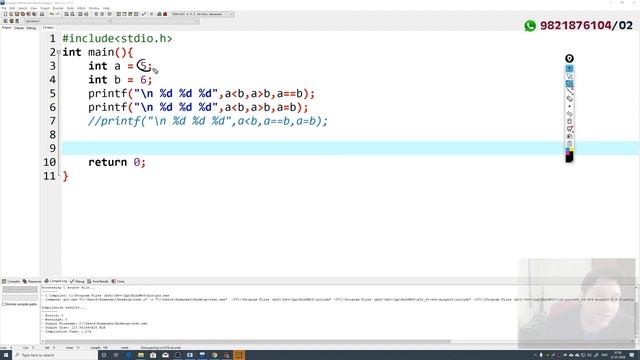Viewport: 640px width, 360px height.
Task: Open the Tools menu
Action: coord(70,8)
